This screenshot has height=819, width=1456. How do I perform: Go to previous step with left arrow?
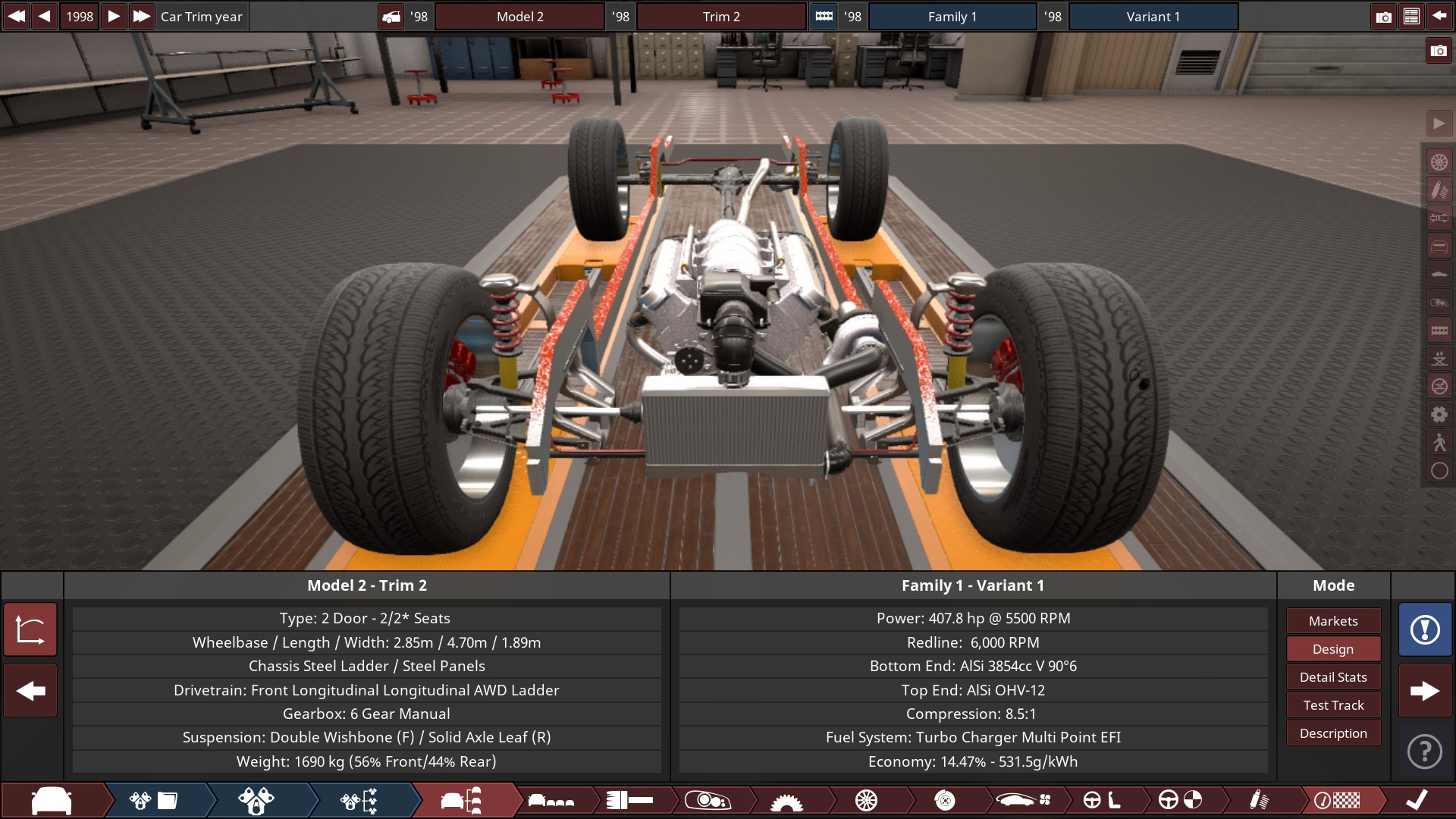point(30,690)
